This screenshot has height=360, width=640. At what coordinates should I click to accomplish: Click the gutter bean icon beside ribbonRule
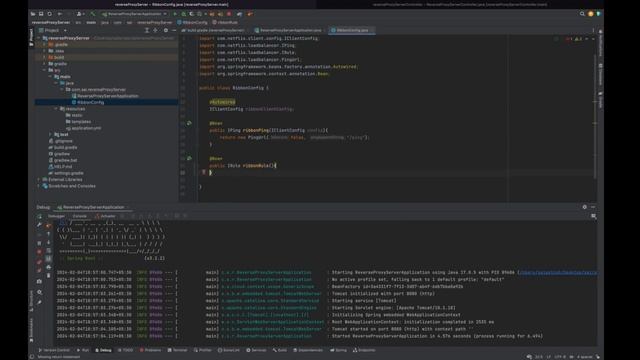coord(189,158)
